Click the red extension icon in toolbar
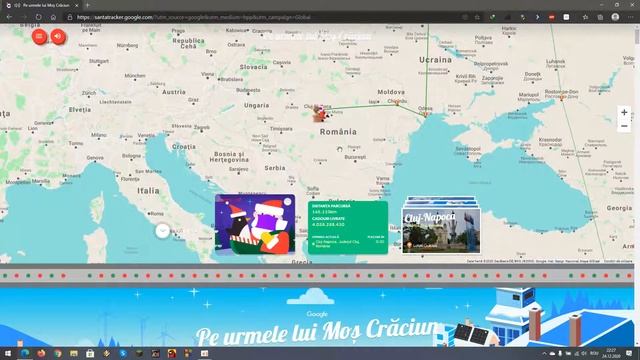 pyautogui.click(x=552, y=17)
